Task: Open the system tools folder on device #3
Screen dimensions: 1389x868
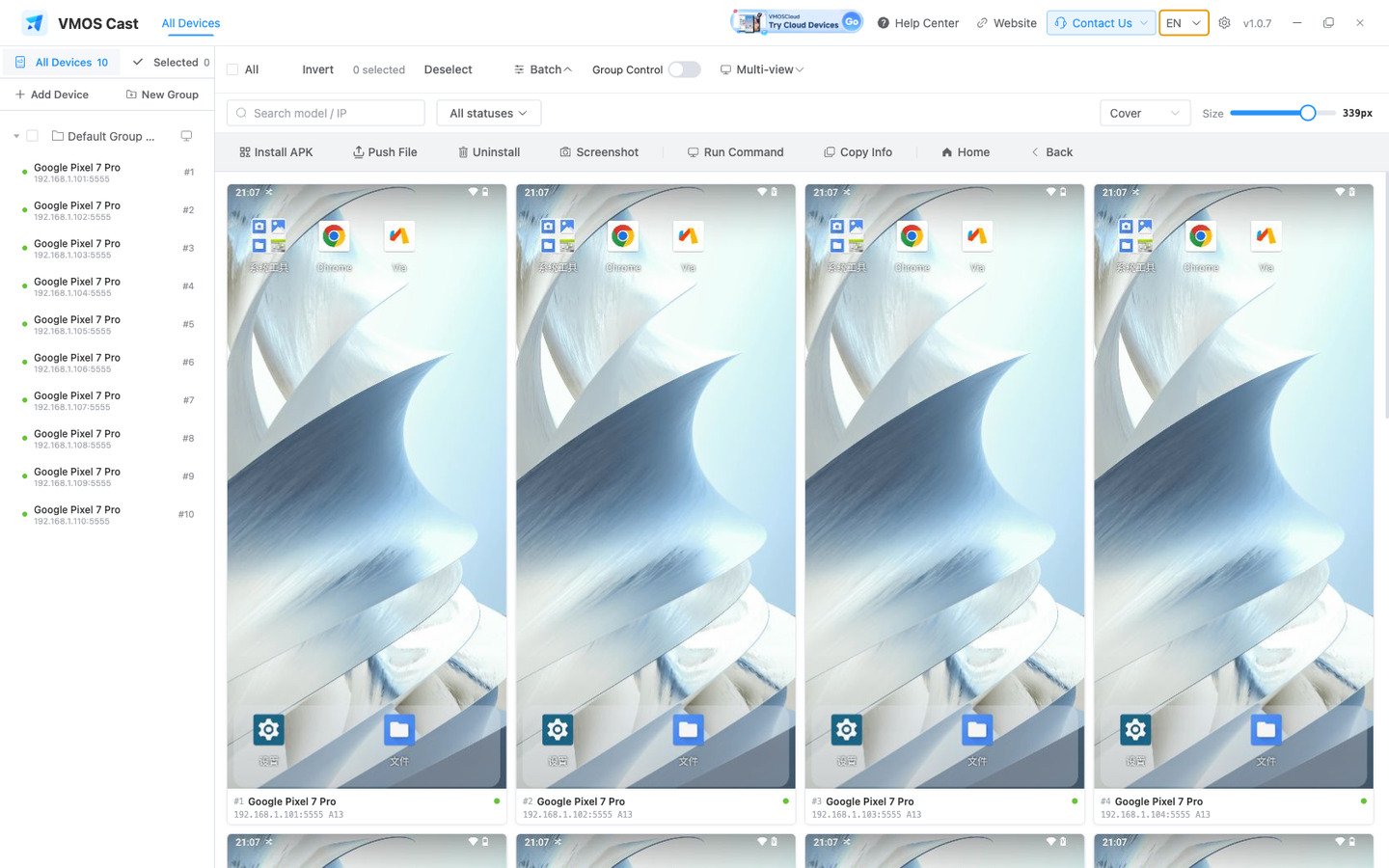Action: tap(847, 236)
